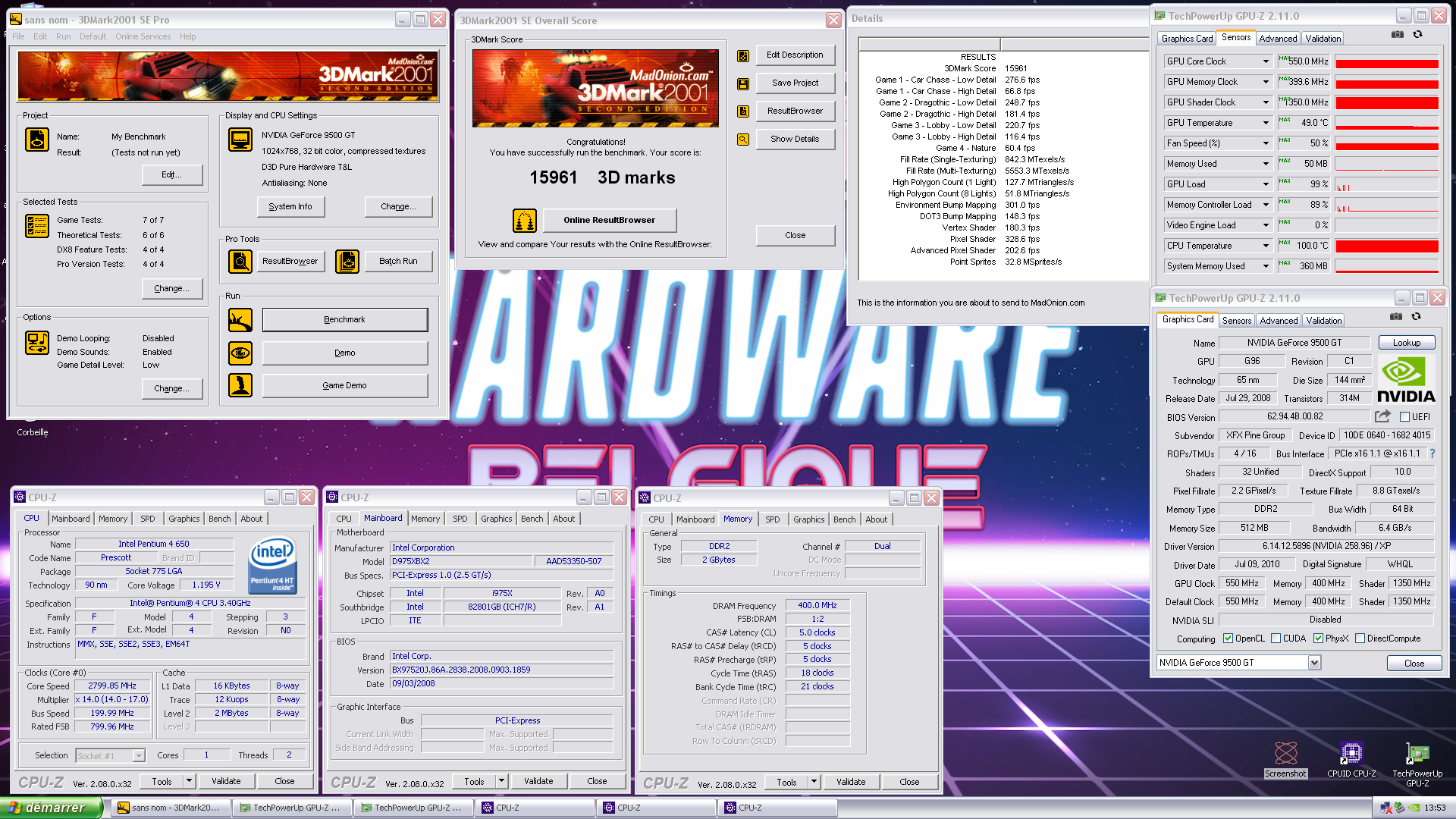This screenshot has height=819, width=1456.
Task: Click the Demo eye icon
Action: 240,353
